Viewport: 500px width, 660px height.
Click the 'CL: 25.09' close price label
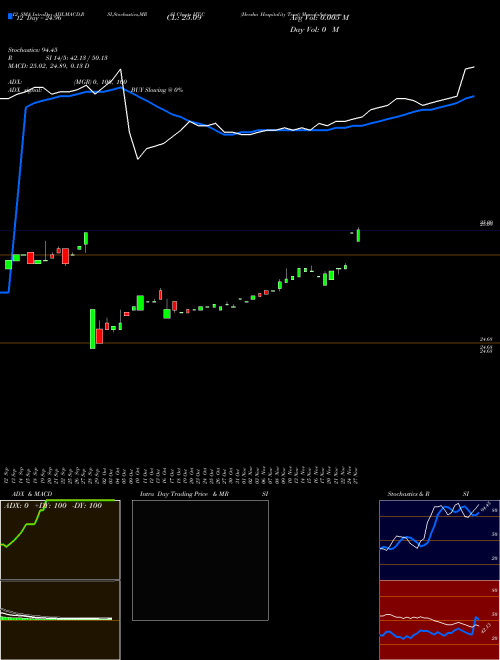[184, 18]
